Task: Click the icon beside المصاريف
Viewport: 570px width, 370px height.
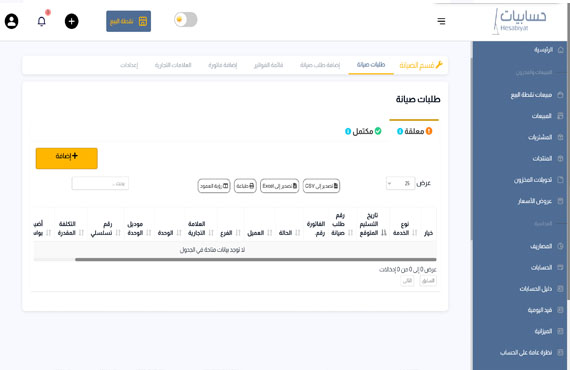Action: tap(560, 246)
